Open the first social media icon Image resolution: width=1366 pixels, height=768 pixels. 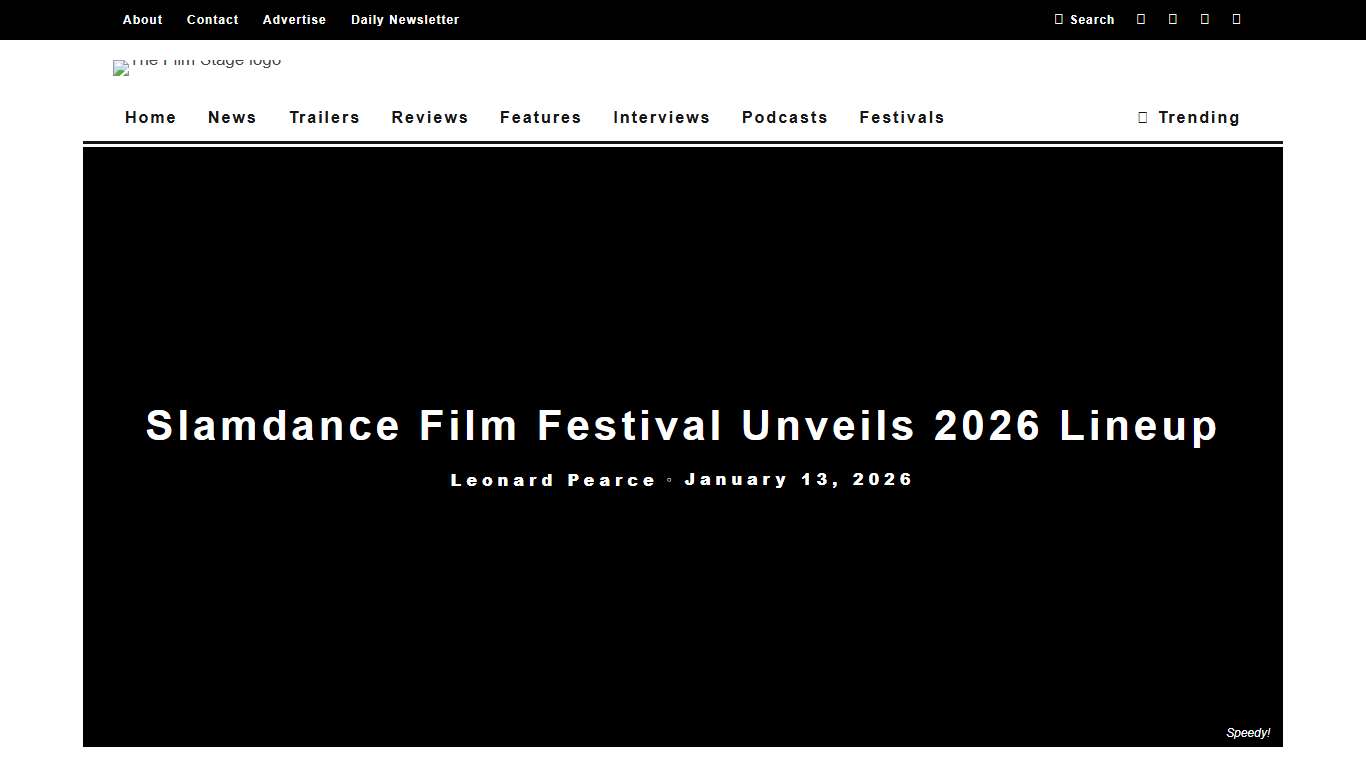coord(1141,19)
